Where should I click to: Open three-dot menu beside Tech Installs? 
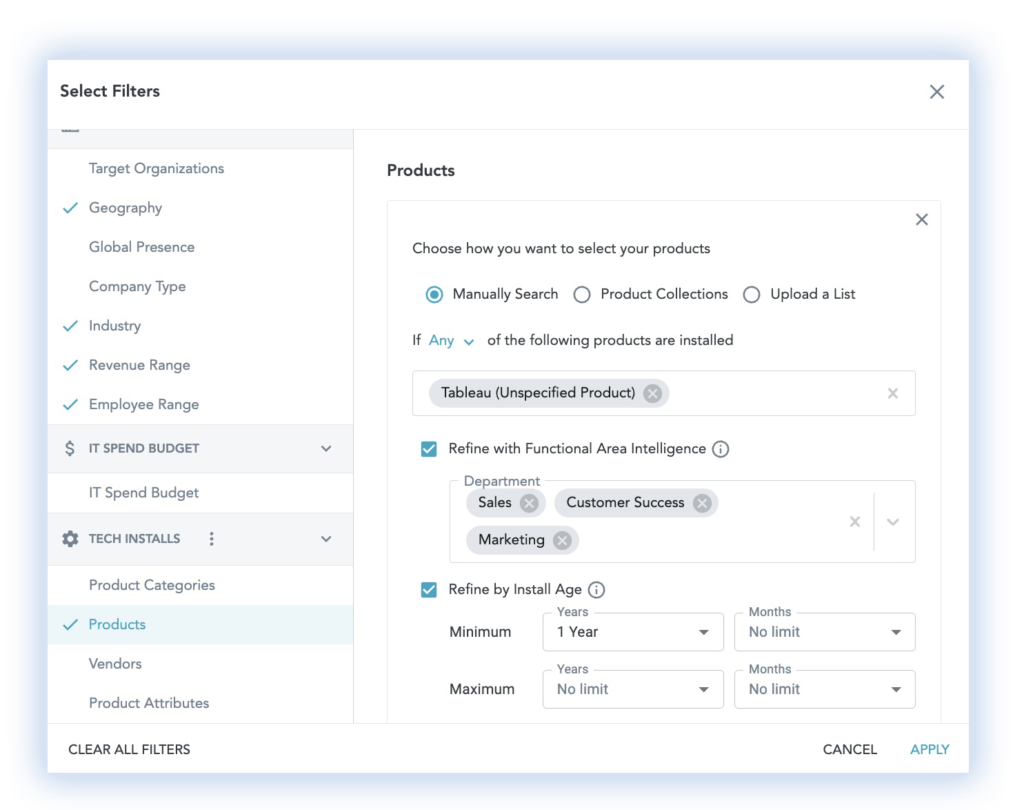tap(211, 539)
